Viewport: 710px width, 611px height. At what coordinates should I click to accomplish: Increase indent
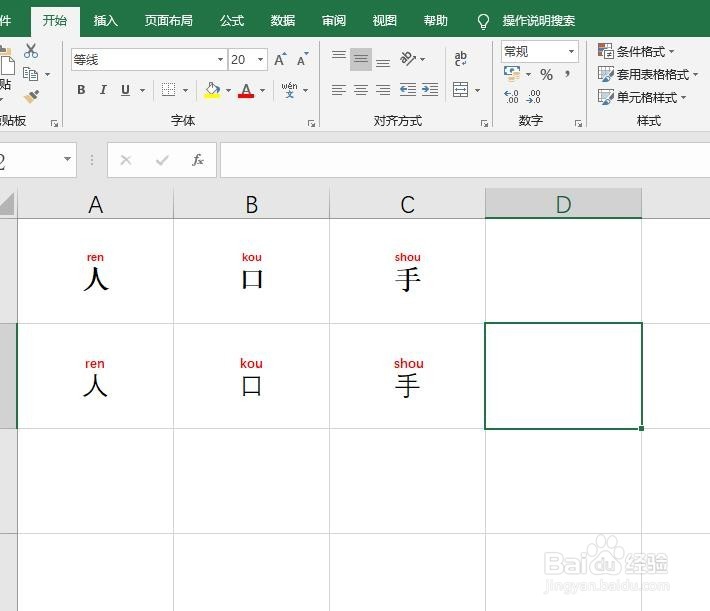coord(430,90)
